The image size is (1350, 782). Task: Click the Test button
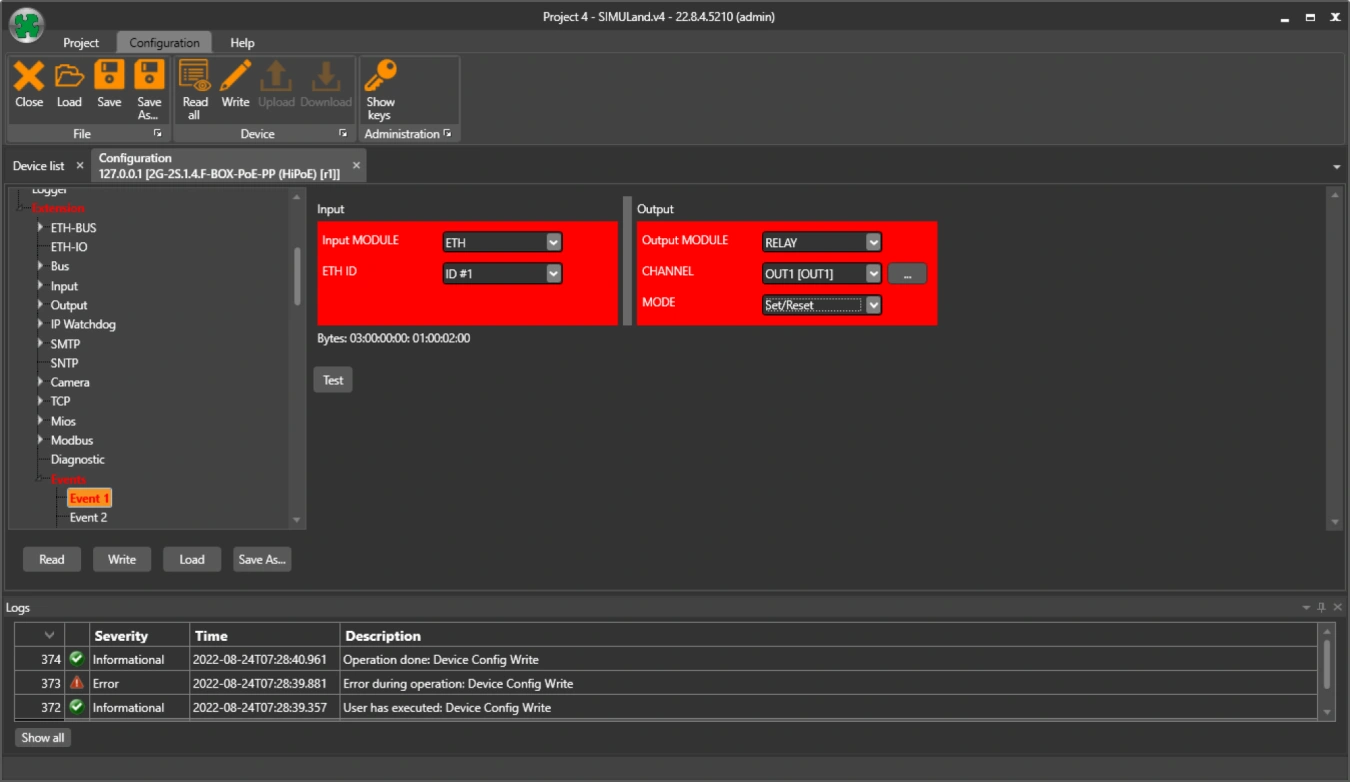333,380
